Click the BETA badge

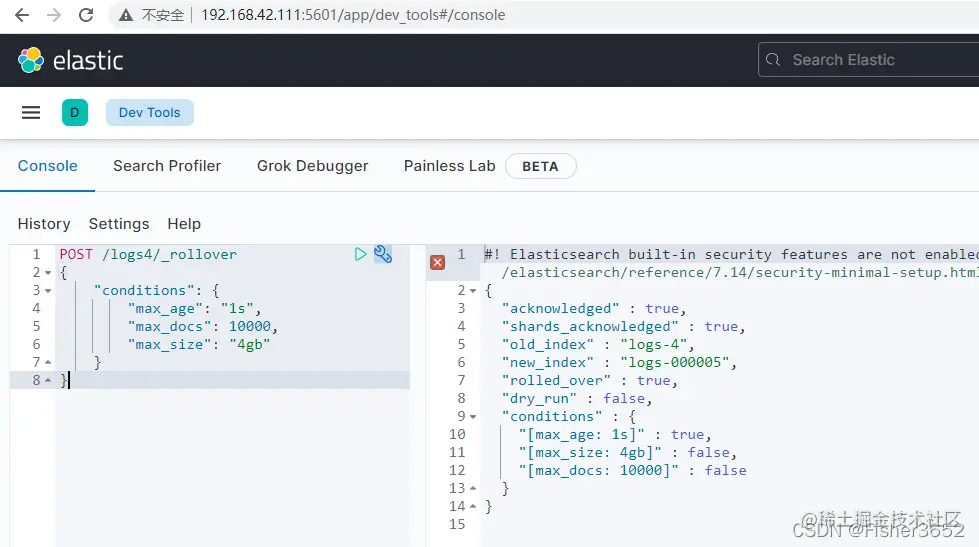tap(541, 166)
